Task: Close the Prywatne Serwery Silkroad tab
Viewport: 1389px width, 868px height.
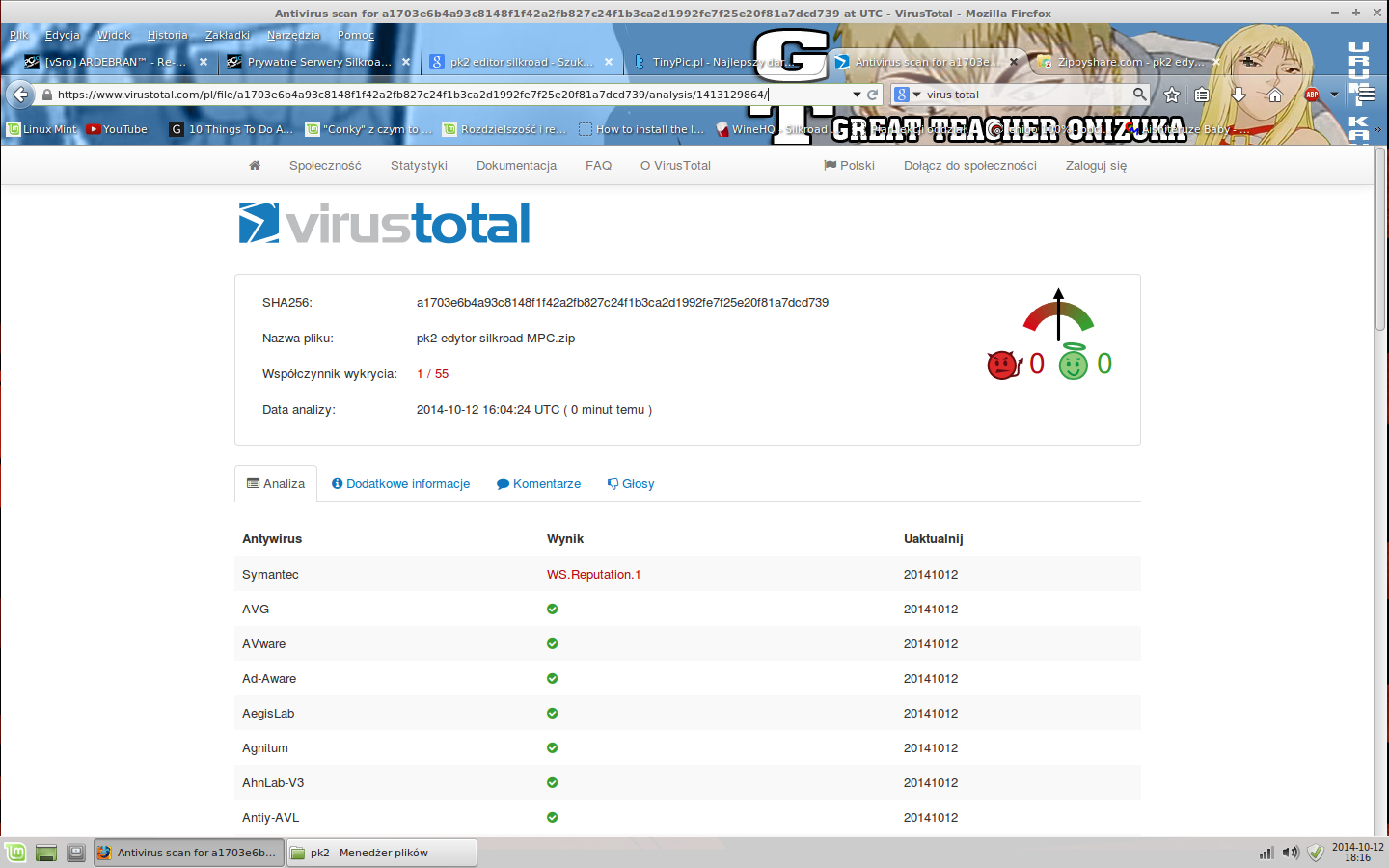Action: tap(406, 62)
